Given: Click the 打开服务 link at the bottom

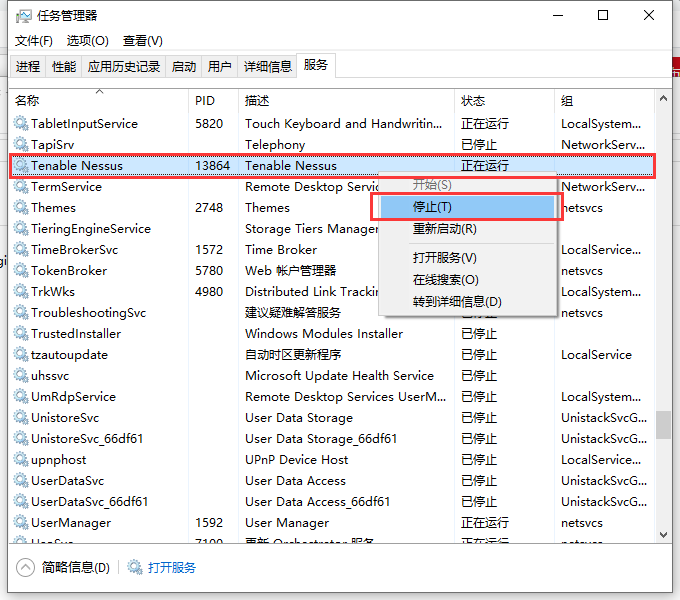Looking at the screenshot, I should point(172,567).
